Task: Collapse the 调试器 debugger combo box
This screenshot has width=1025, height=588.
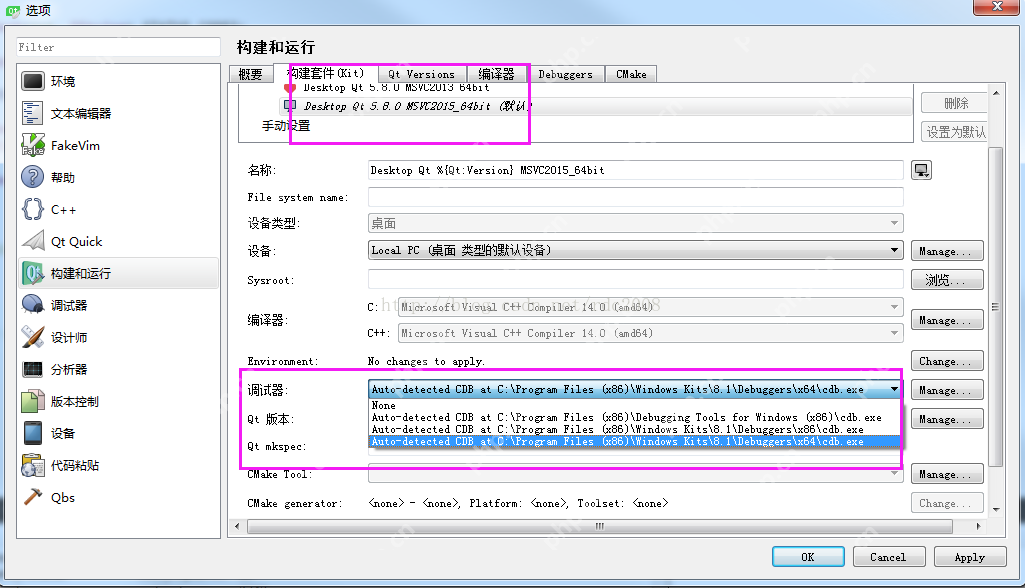Action: [635, 390]
